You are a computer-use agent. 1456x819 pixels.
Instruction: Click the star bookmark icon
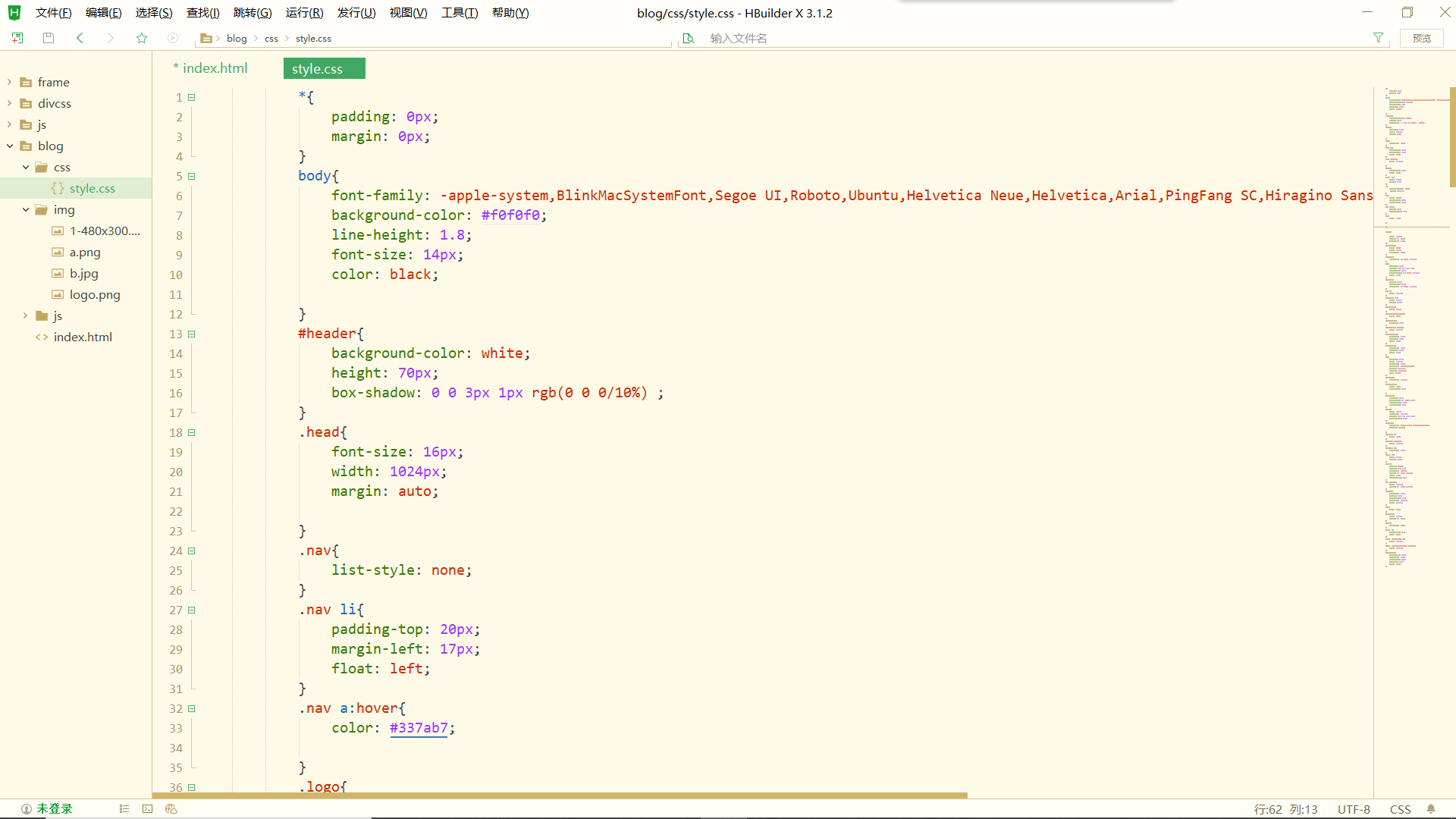[142, 38]
